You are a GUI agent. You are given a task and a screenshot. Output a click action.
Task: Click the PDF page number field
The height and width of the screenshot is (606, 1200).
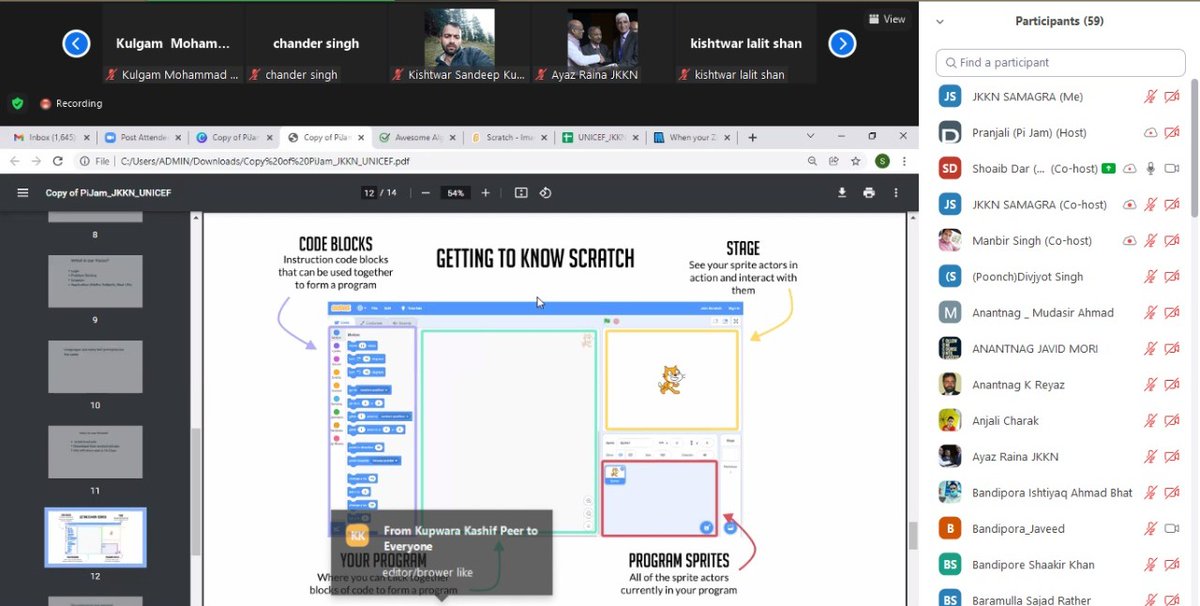[369, 193]
